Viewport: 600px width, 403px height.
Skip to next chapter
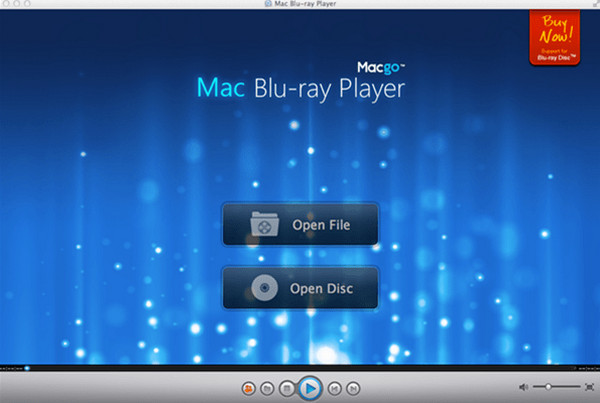353,389
